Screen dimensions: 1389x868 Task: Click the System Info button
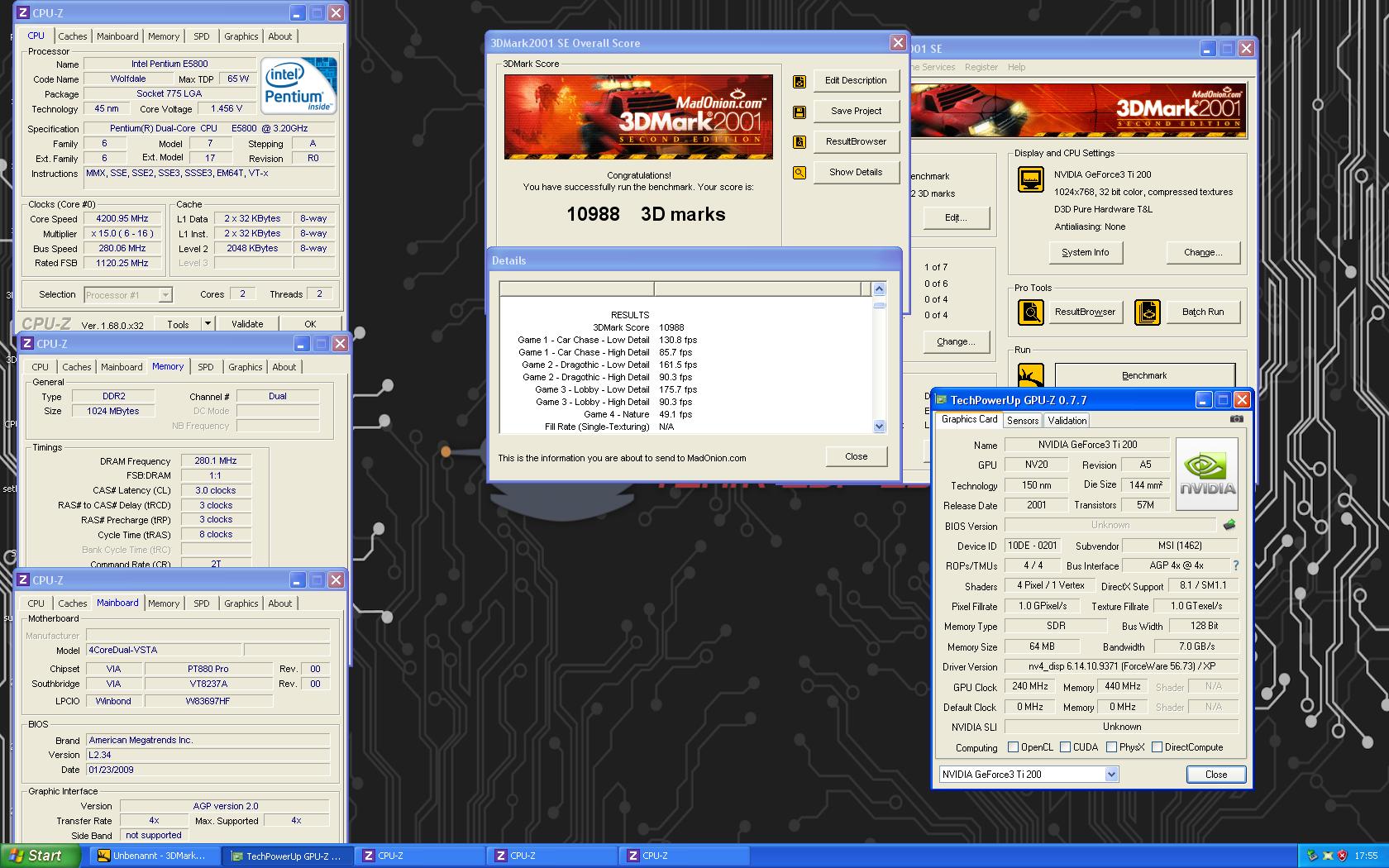[1085, 253]
